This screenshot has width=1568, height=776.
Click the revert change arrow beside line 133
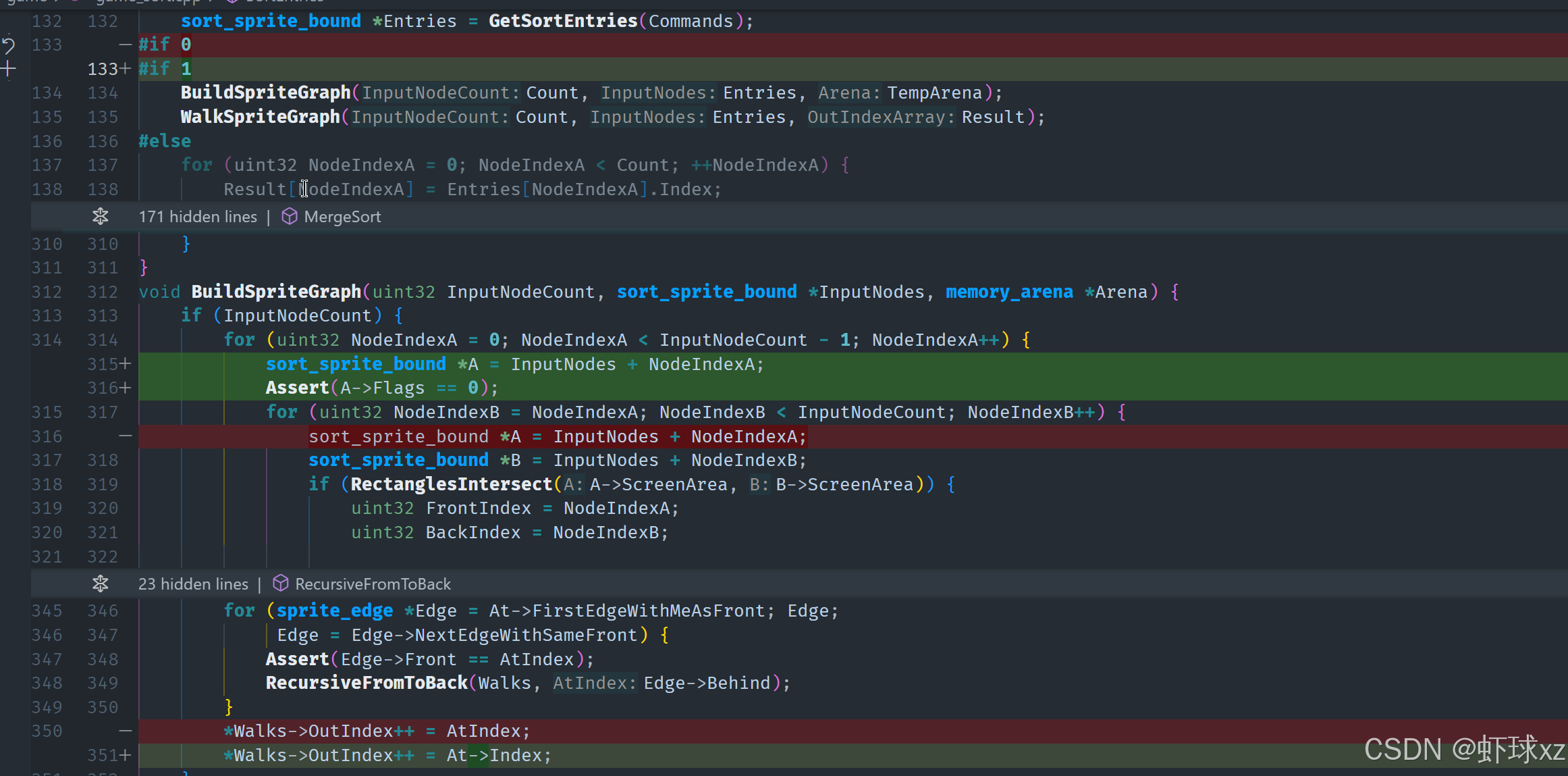click(x=8, y=45)
